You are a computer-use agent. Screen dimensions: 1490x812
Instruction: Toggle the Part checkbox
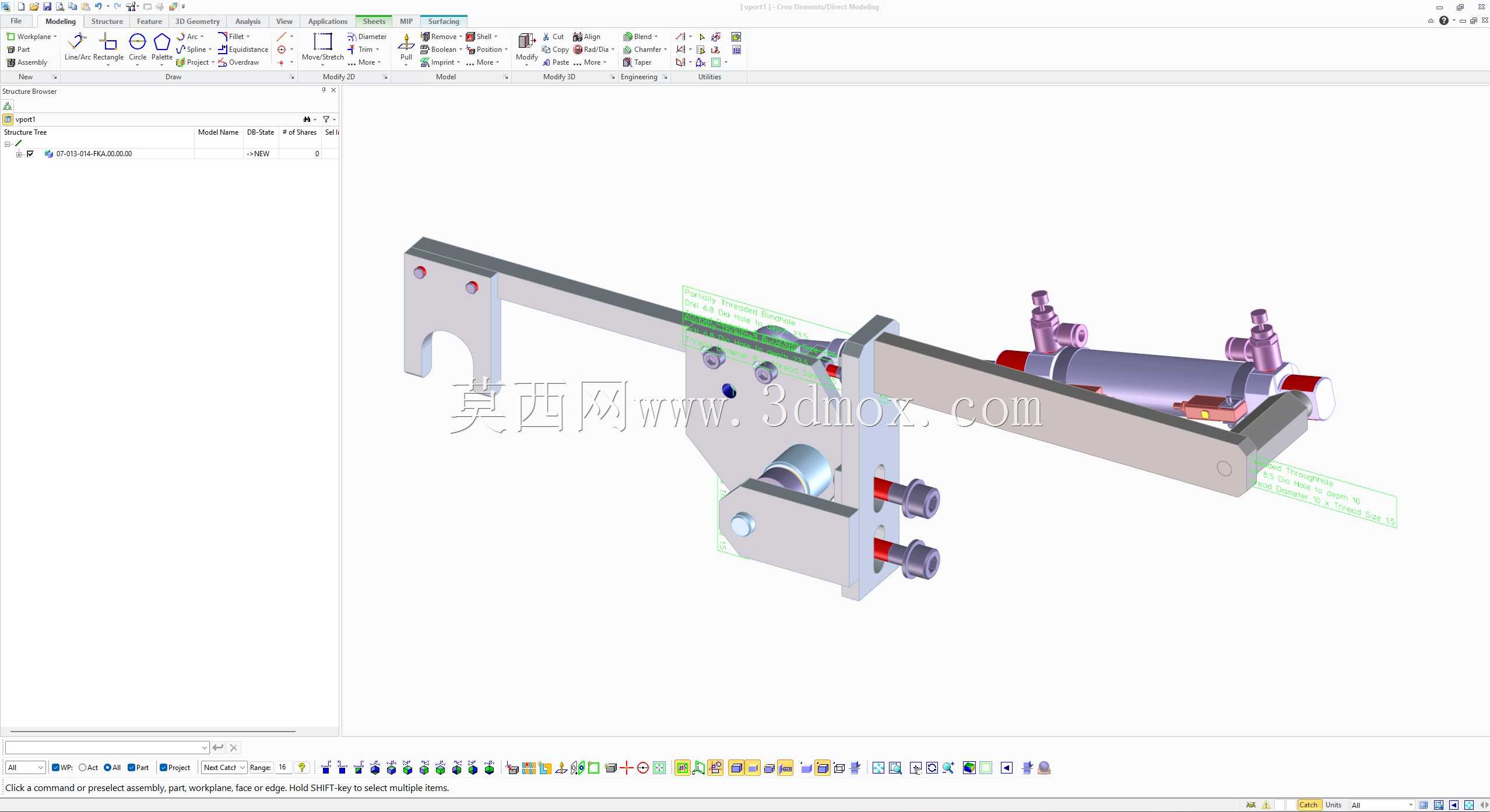(x=131, y=767)
